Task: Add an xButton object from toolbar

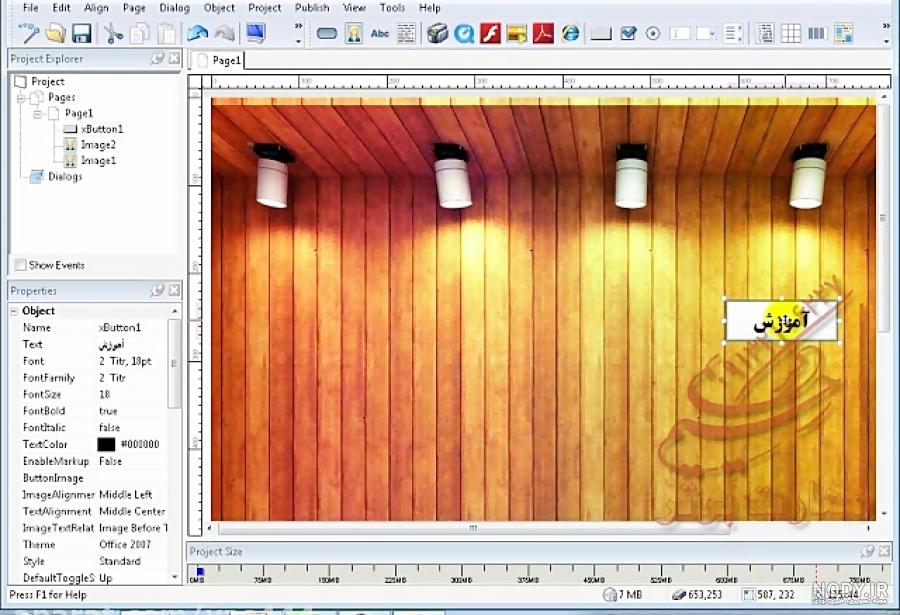Action: [x=601, y=34]
